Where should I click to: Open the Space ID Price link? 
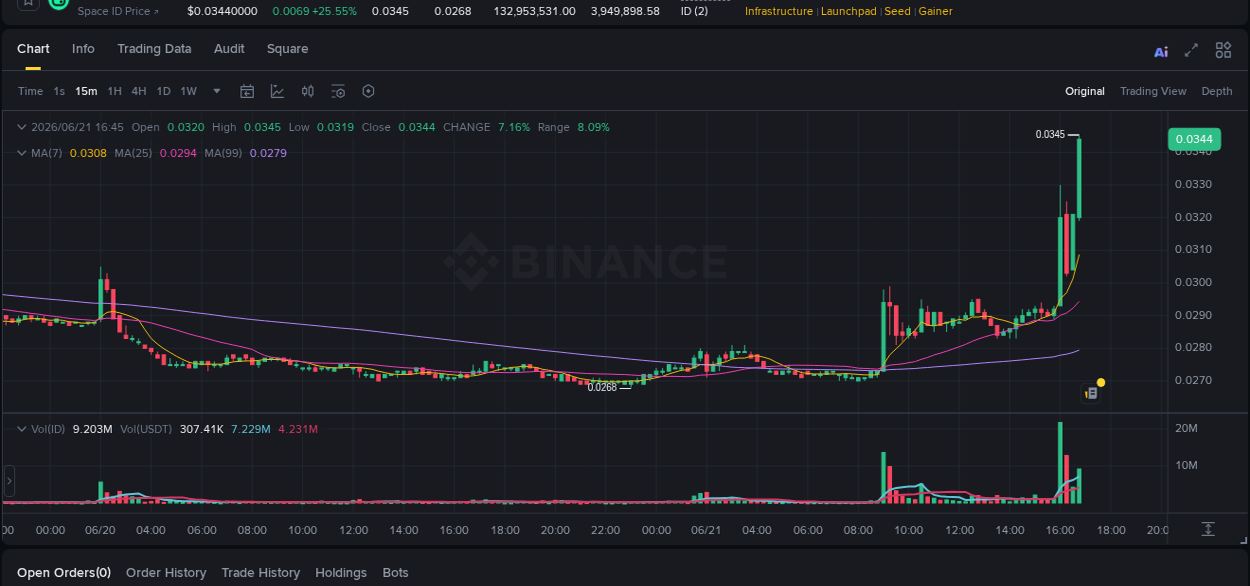pos(118,11)
